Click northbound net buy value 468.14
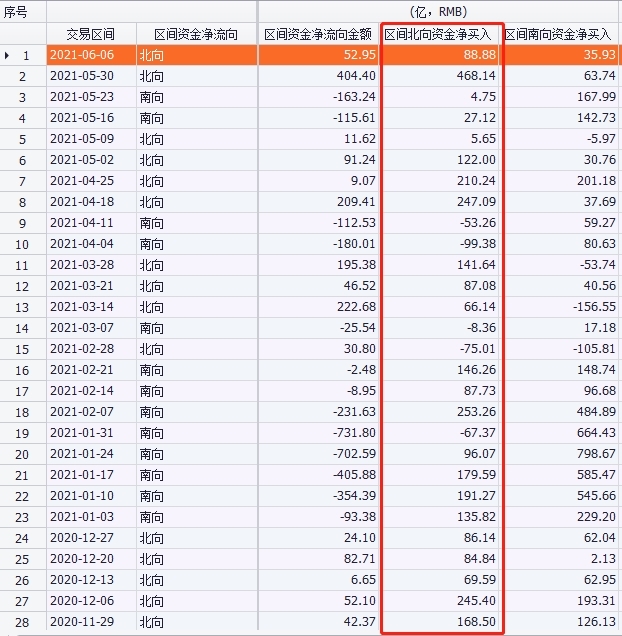Screen dimensions: 622x636 tap(439, 76)
